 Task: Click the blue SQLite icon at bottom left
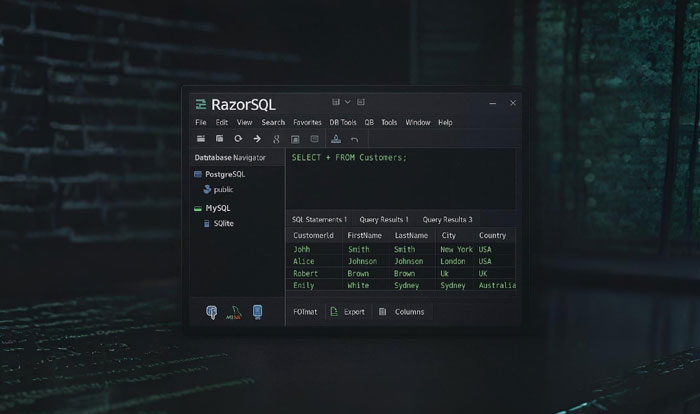coord(258,312)
